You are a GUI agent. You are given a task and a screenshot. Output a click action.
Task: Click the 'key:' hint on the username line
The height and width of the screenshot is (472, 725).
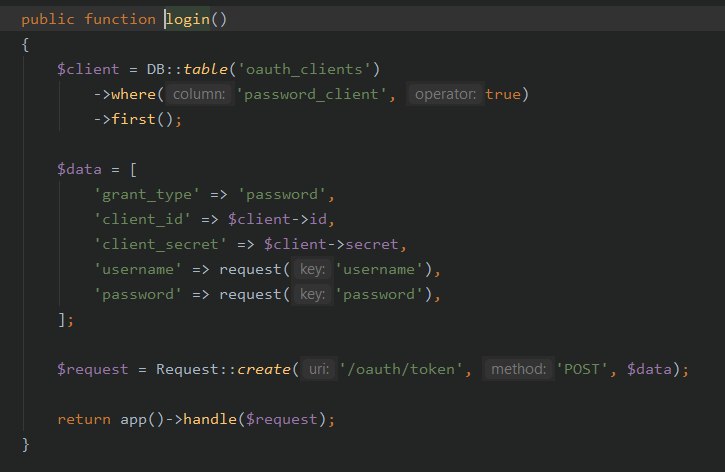(313, 269)
